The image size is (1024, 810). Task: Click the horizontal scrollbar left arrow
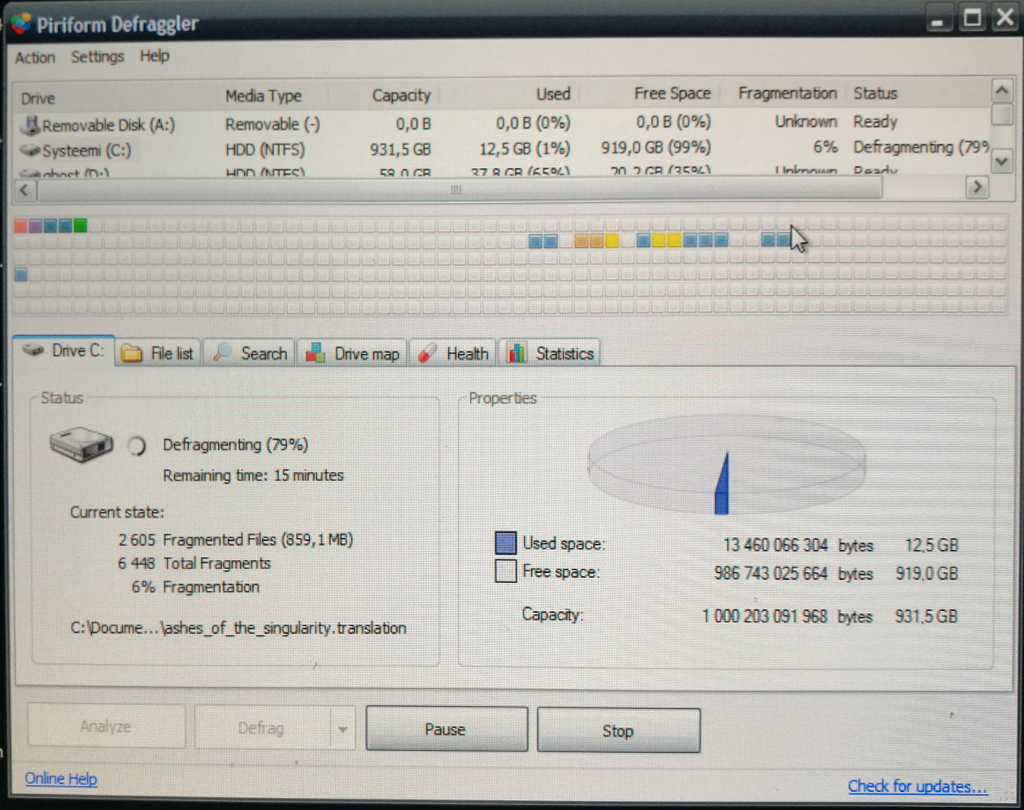tap(25, 190)
